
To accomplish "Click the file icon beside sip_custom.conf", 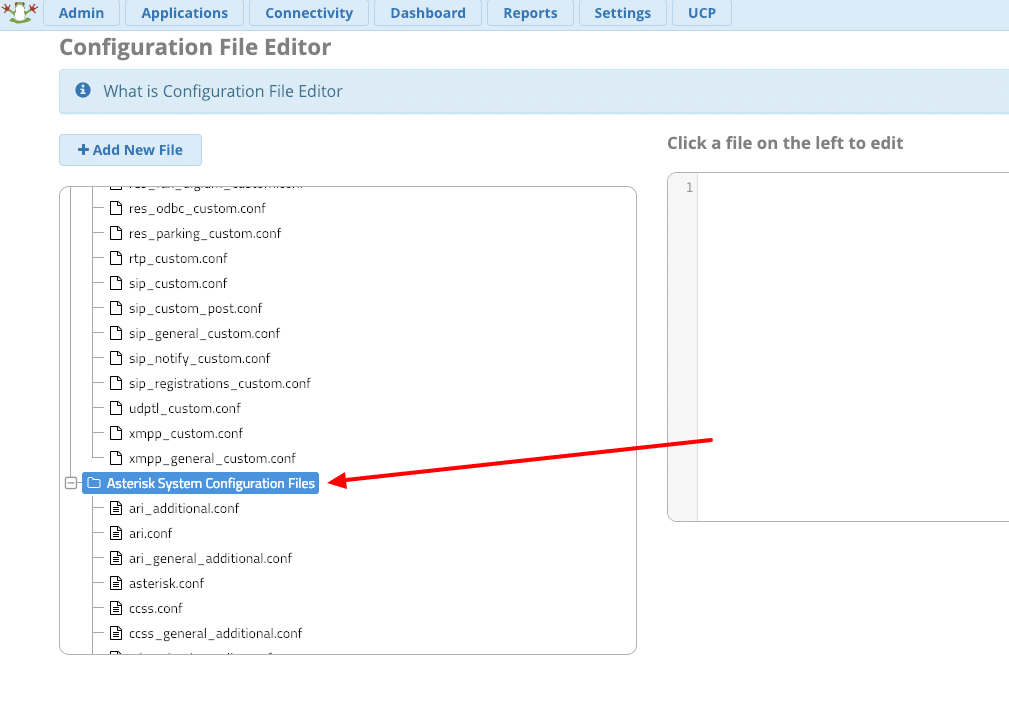I will click(115, 284).
